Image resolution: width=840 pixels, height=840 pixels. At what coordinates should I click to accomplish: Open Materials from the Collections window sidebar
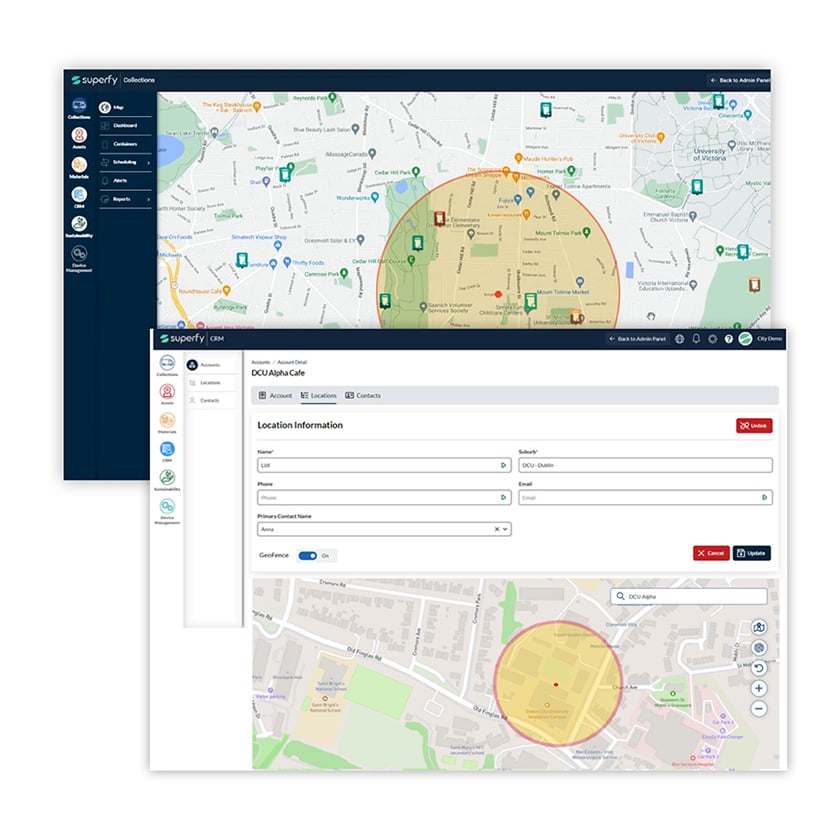(79, 165)
